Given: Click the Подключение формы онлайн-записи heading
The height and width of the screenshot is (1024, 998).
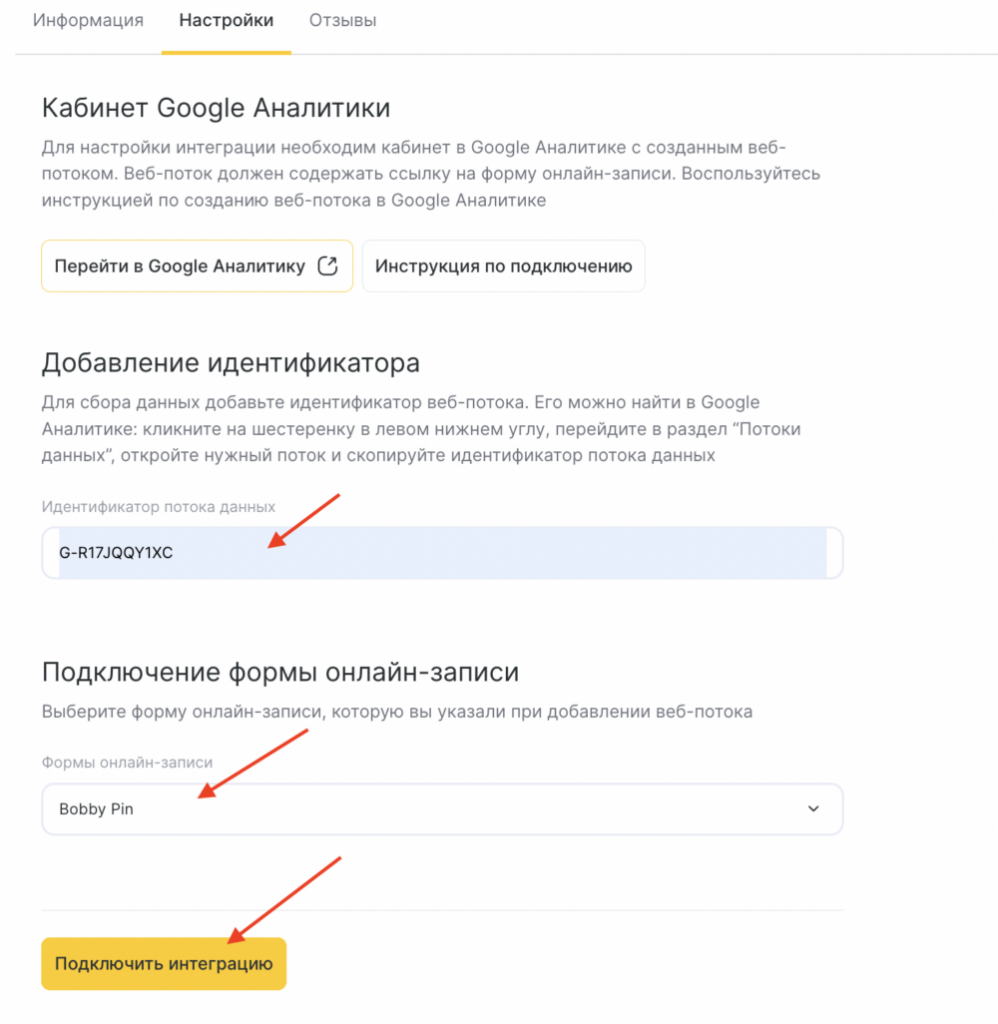Looking at the screenshot, I should (280, 671).
